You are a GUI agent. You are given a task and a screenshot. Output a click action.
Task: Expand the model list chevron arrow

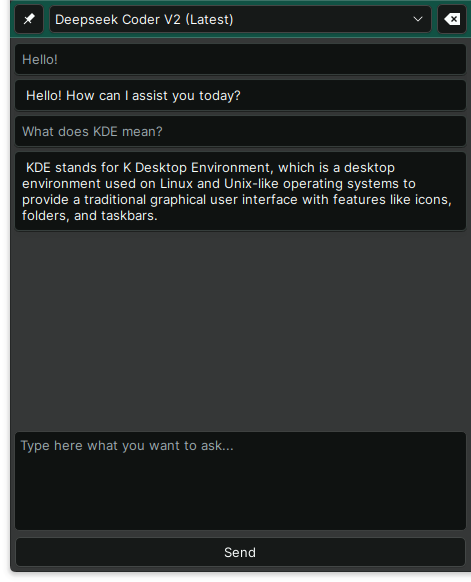pos(418,19)
